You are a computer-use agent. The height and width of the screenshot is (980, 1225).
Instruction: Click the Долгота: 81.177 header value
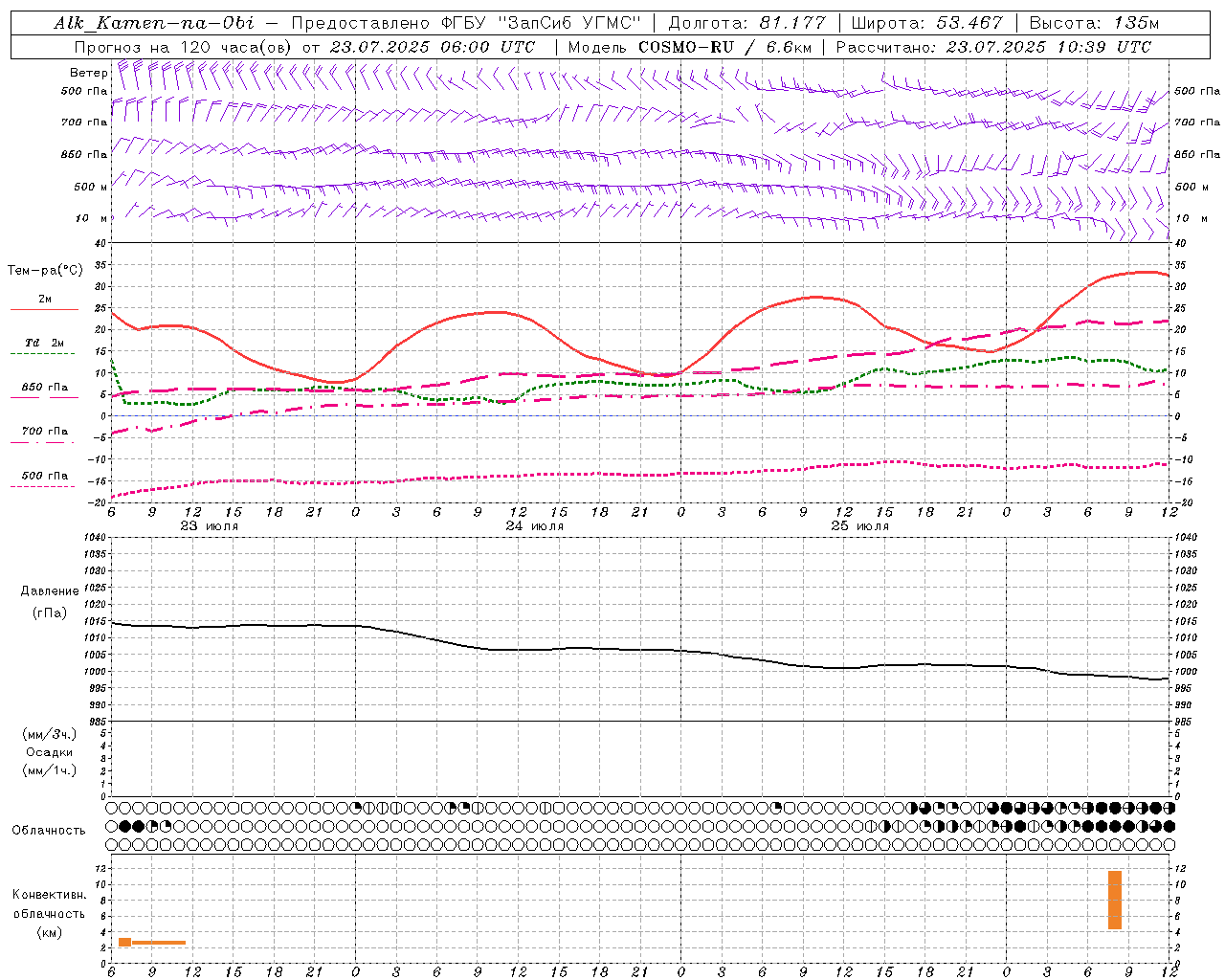pyautogui.click(x=746, y=23)
